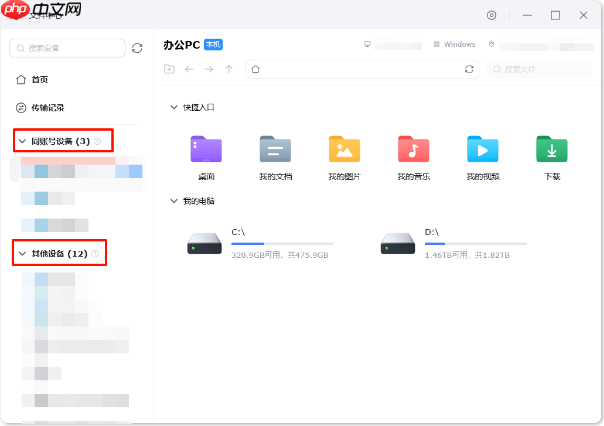This screenshot has height=426, width=604.
Task: Open the 我的音乐 folder
Action: (414, 158)
